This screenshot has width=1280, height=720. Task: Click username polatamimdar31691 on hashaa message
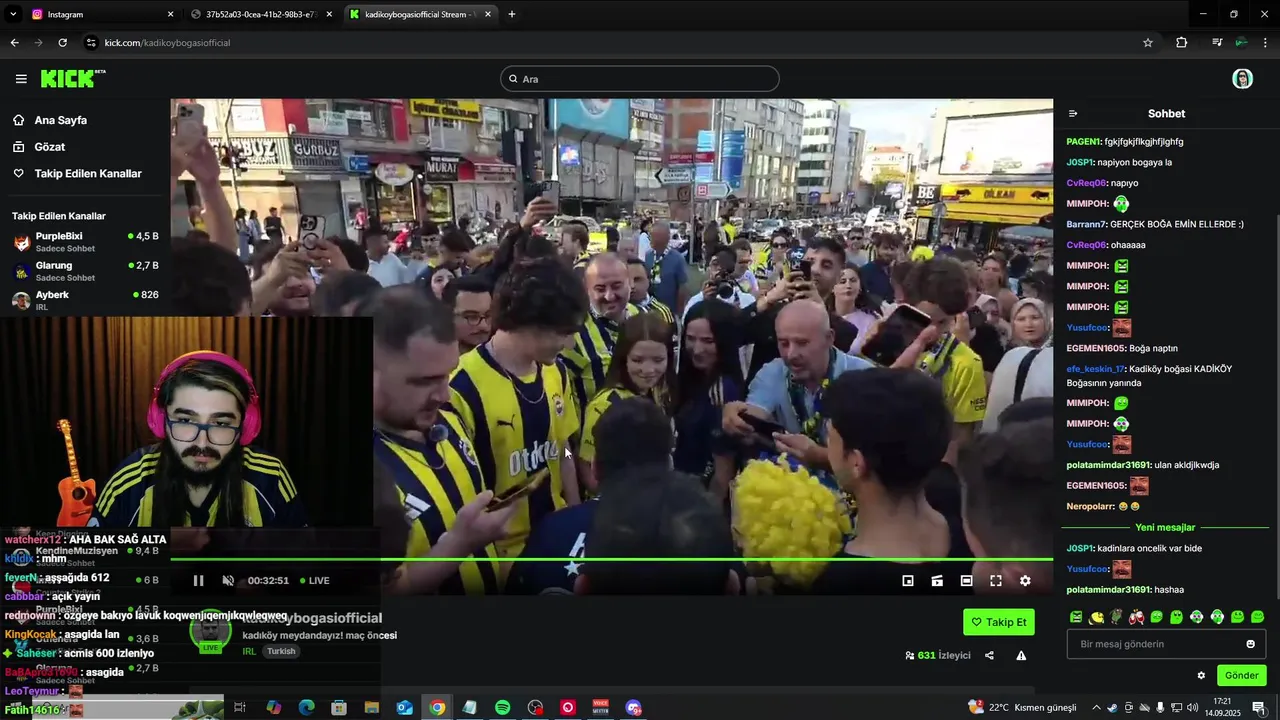click(x=1109, y=590)
